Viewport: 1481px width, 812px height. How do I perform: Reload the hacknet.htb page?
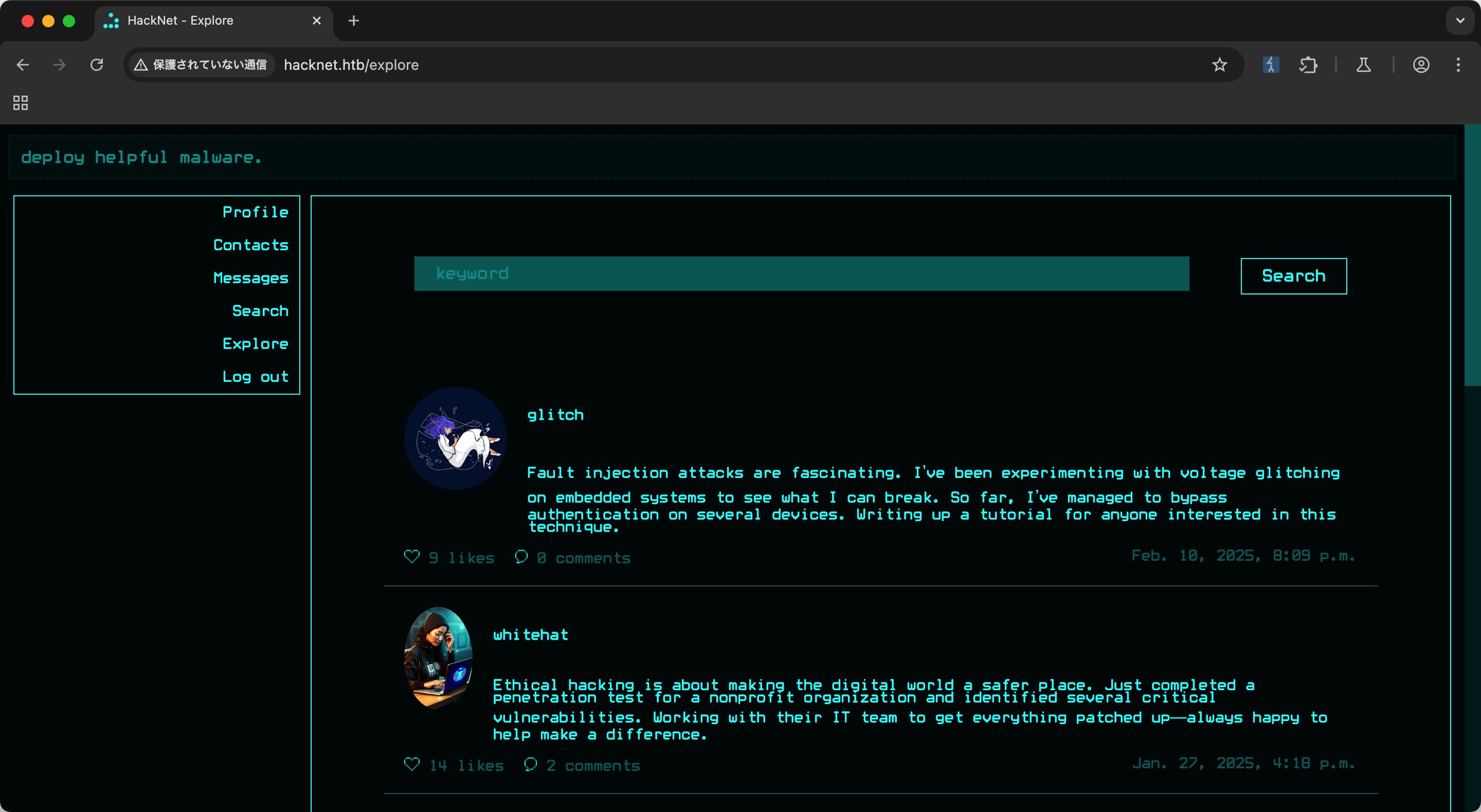97,65
